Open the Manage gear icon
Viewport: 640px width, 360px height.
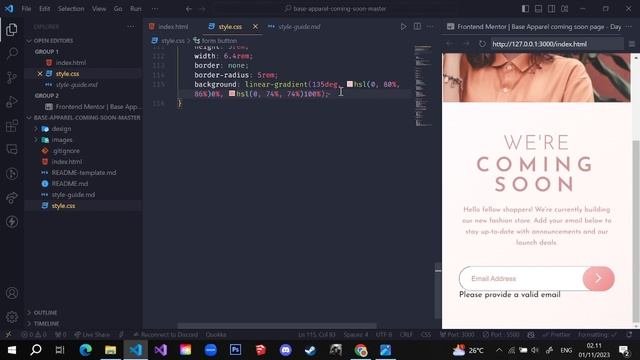pos(12,317)
